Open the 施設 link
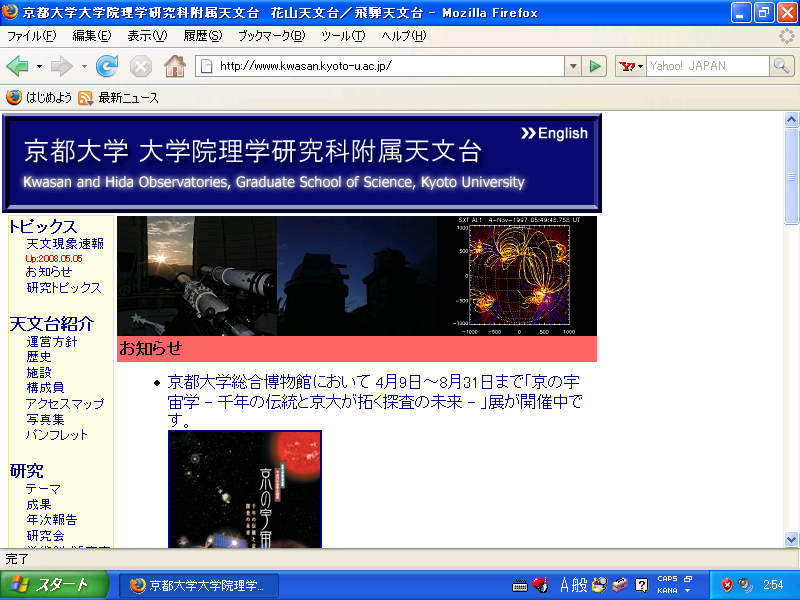This screenshot has width=800, height=600. pos(39,373)
